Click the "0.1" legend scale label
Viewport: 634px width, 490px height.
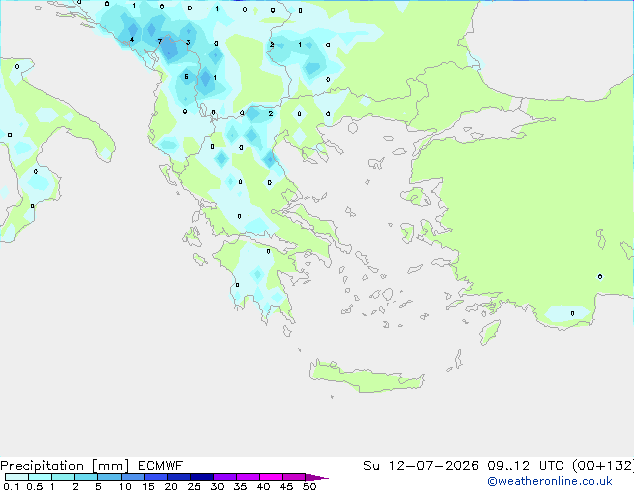coord(11,486)
